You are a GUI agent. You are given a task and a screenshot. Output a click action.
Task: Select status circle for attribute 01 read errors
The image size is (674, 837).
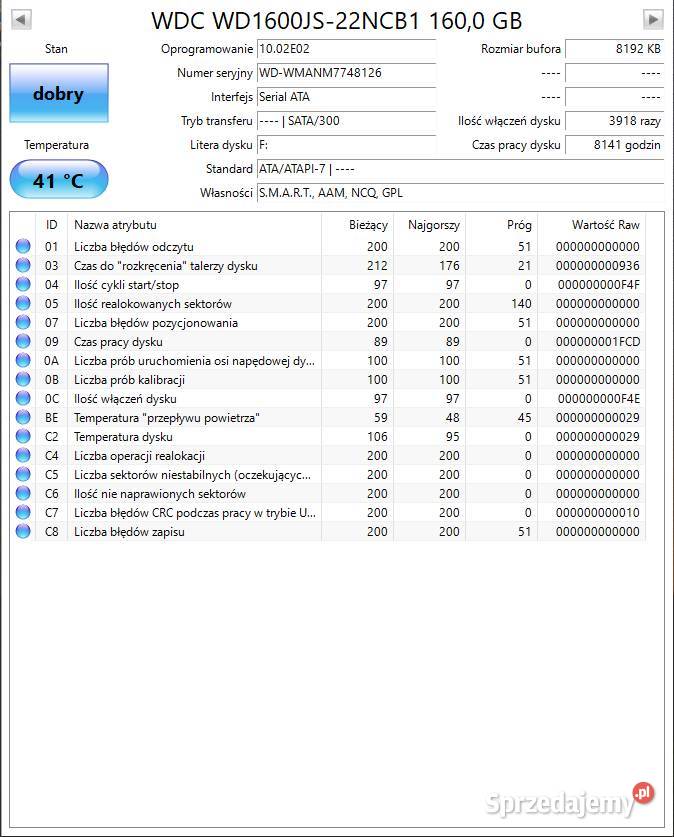23,246
